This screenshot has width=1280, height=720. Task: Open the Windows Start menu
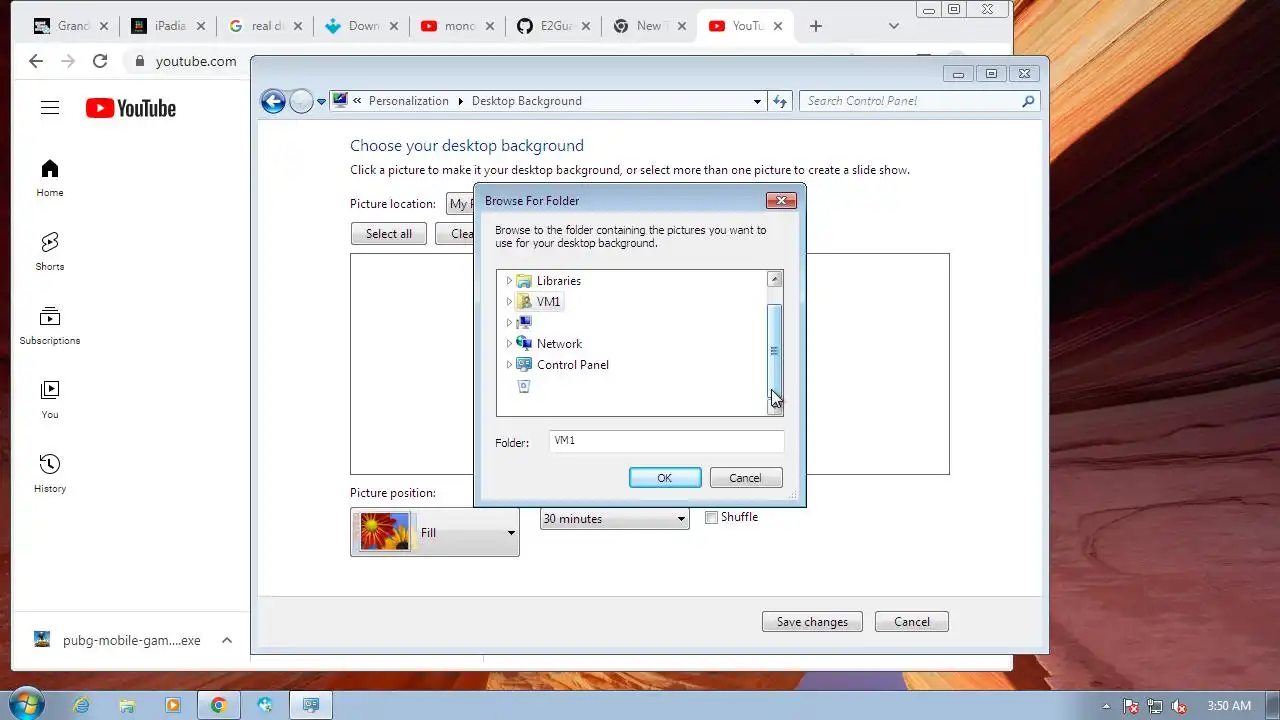click(x=27, y=705)
